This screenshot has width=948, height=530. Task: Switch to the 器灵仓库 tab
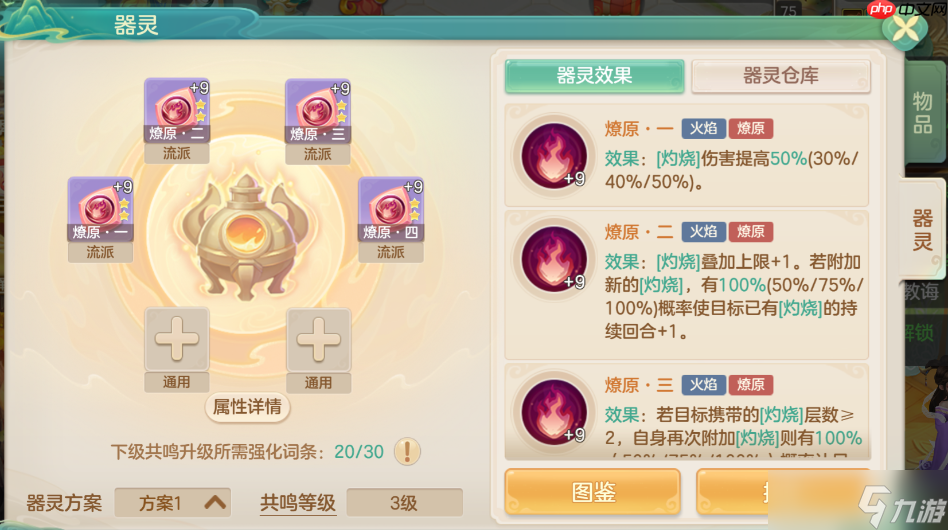coord(781,76)
